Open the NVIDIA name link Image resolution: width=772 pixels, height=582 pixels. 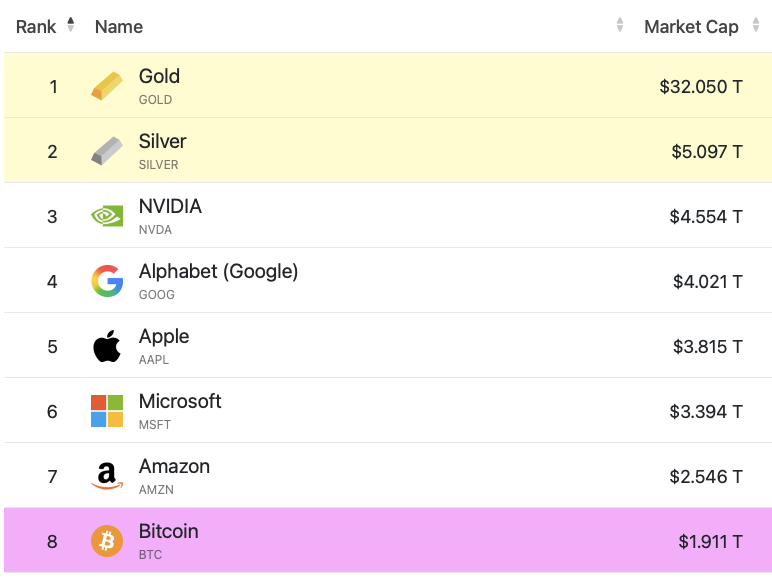(170, 207)
